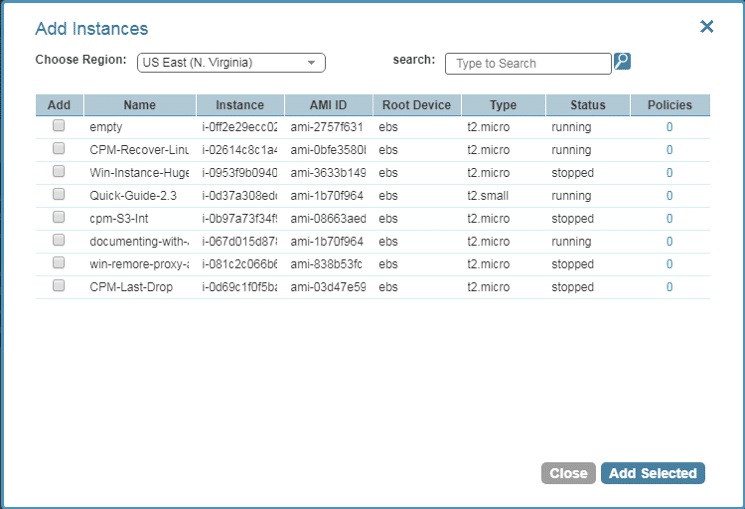
Task: Open policies count for empty instance
Action: (x=669, y=127)
